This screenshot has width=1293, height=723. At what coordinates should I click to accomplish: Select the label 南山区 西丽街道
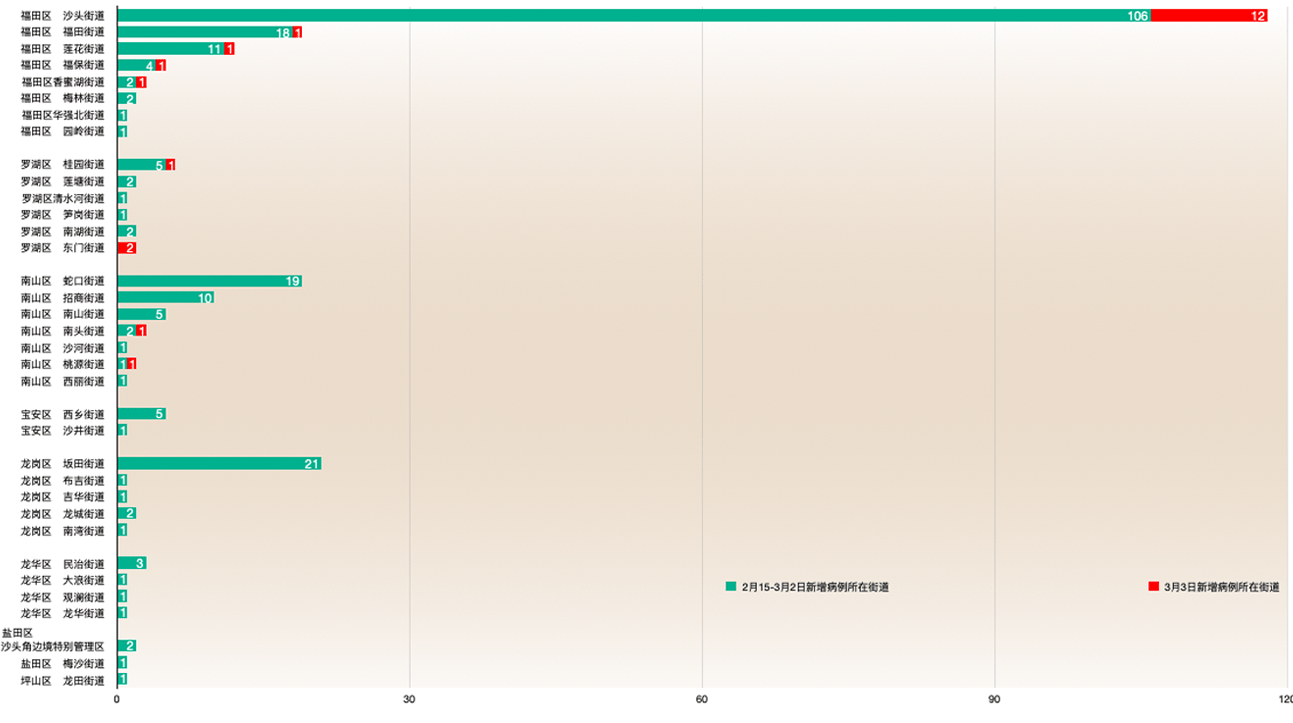[62, 381]
